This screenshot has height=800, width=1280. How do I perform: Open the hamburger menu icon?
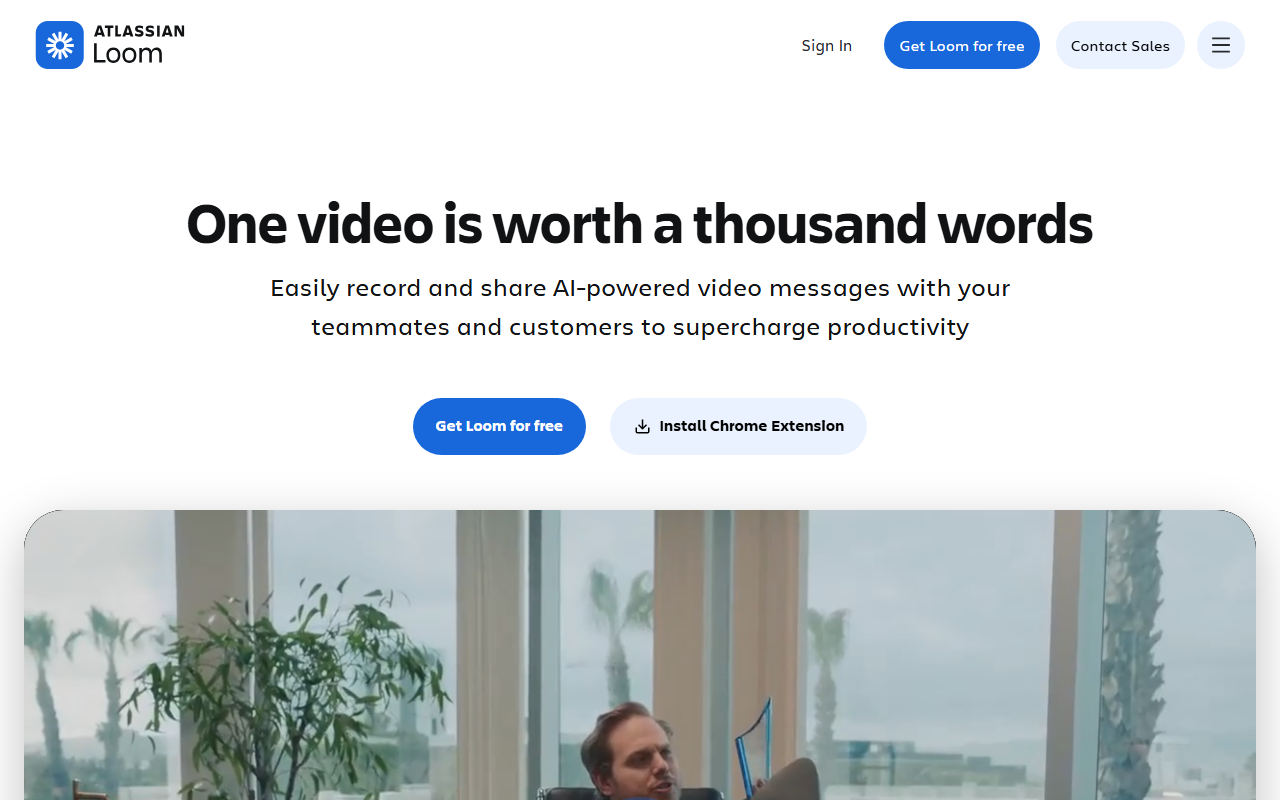pyautogui.click(x=1220, y=45)
